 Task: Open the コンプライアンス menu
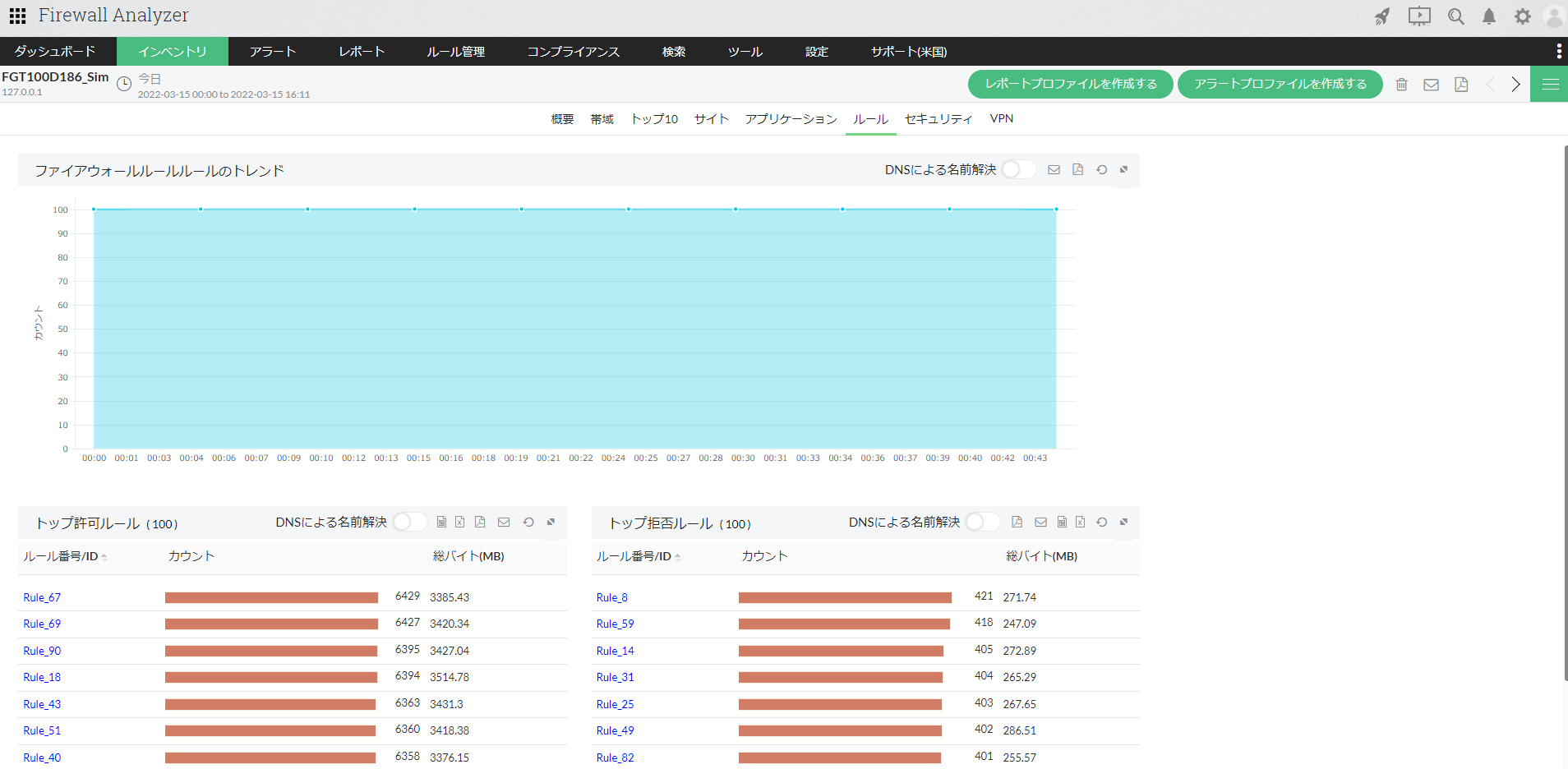click(x=573, y=52)
